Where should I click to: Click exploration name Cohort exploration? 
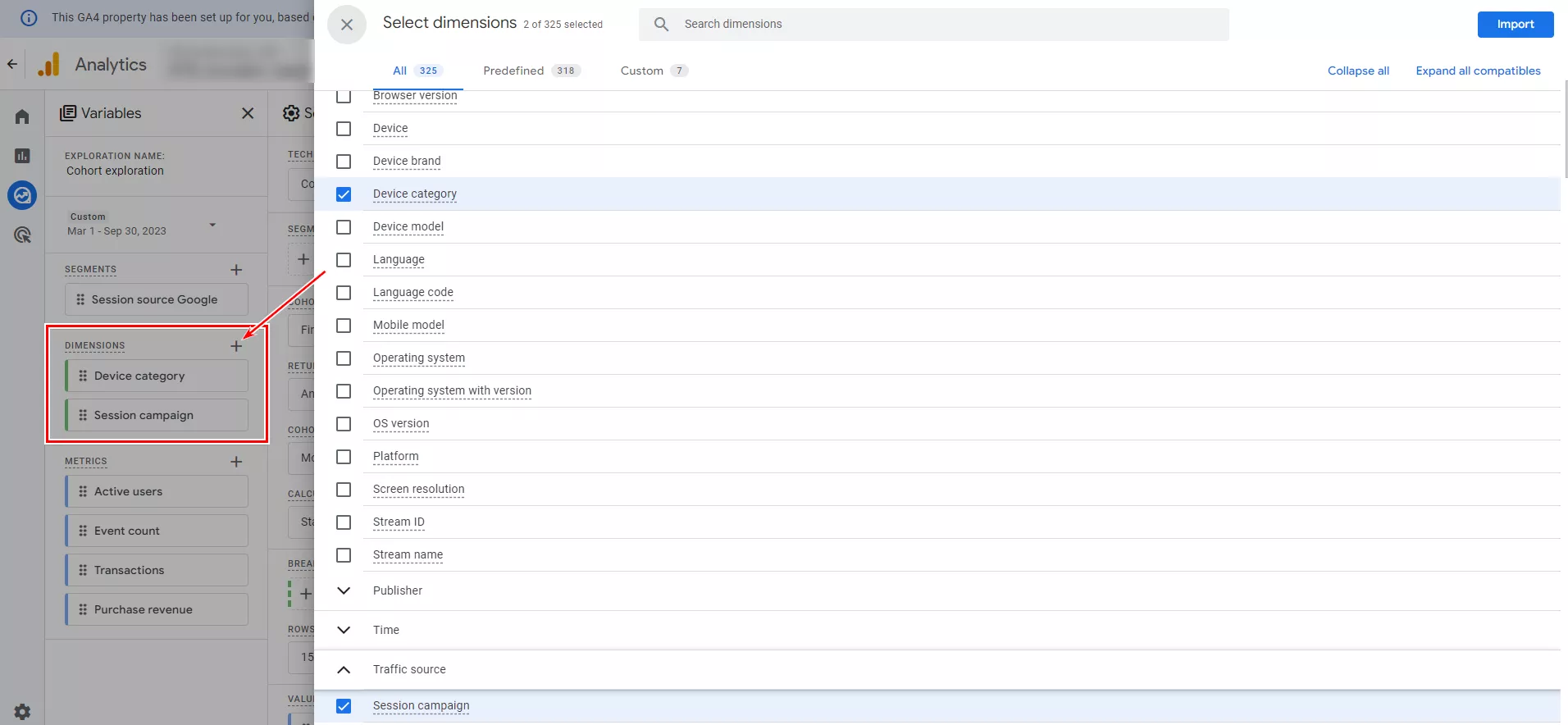tap(115, 171)
